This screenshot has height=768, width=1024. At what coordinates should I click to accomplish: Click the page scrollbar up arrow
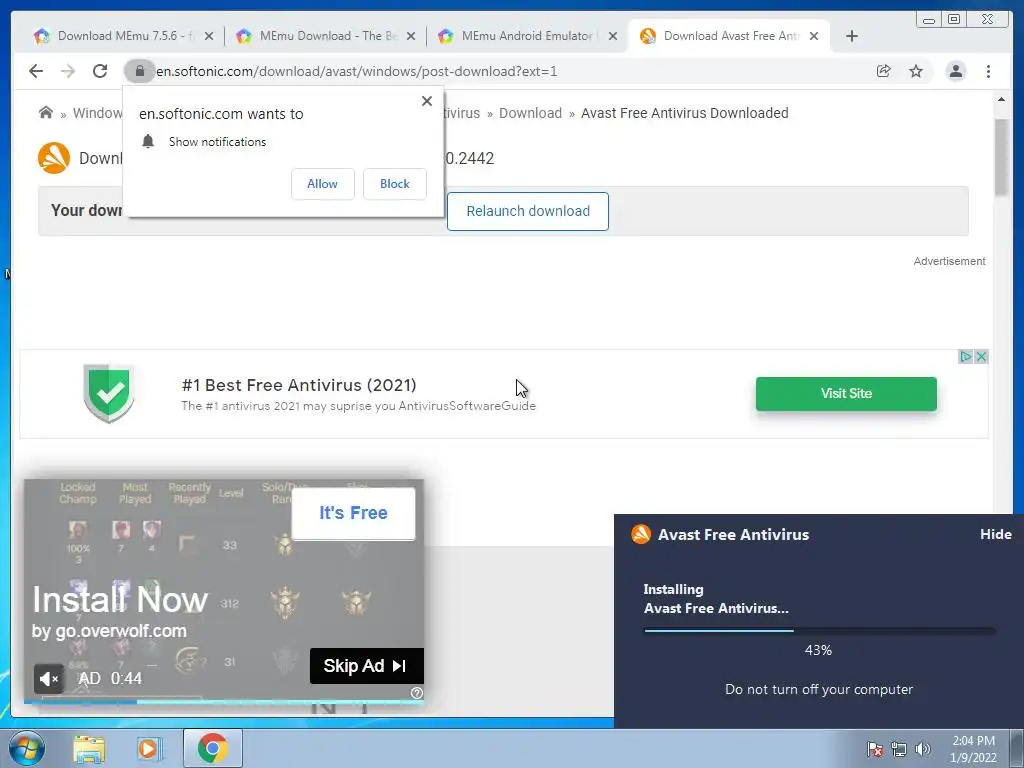click(1001, 100)
